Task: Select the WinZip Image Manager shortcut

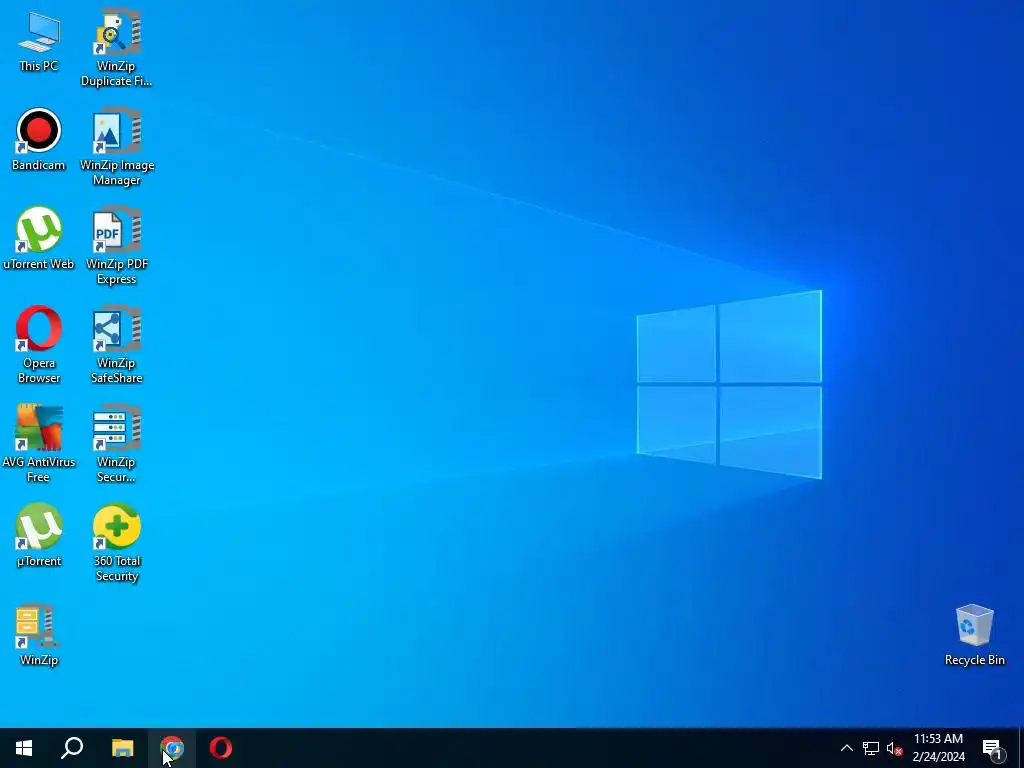Action: pyautogui.click(x=117, y=148)
